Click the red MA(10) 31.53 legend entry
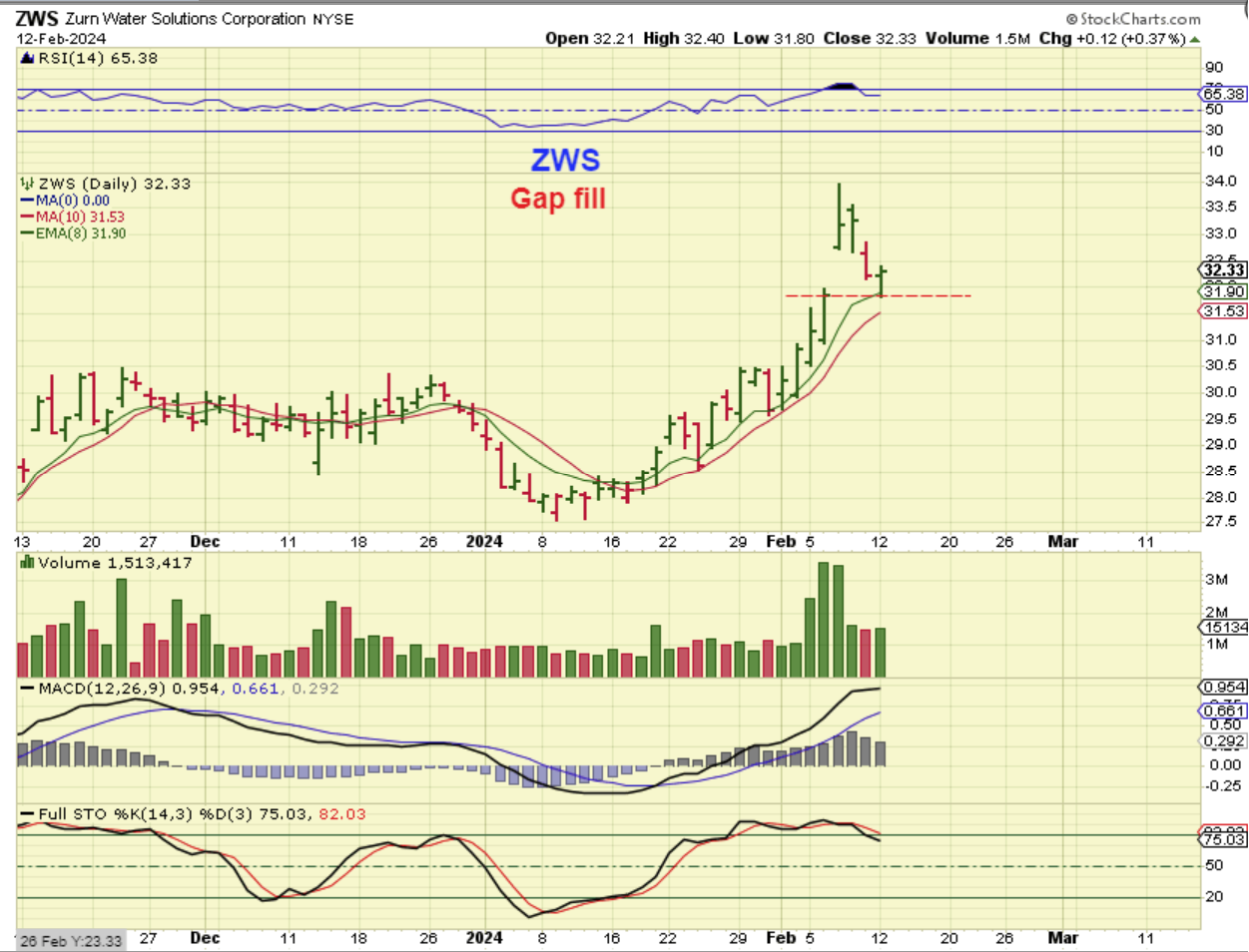 (73, 217)
